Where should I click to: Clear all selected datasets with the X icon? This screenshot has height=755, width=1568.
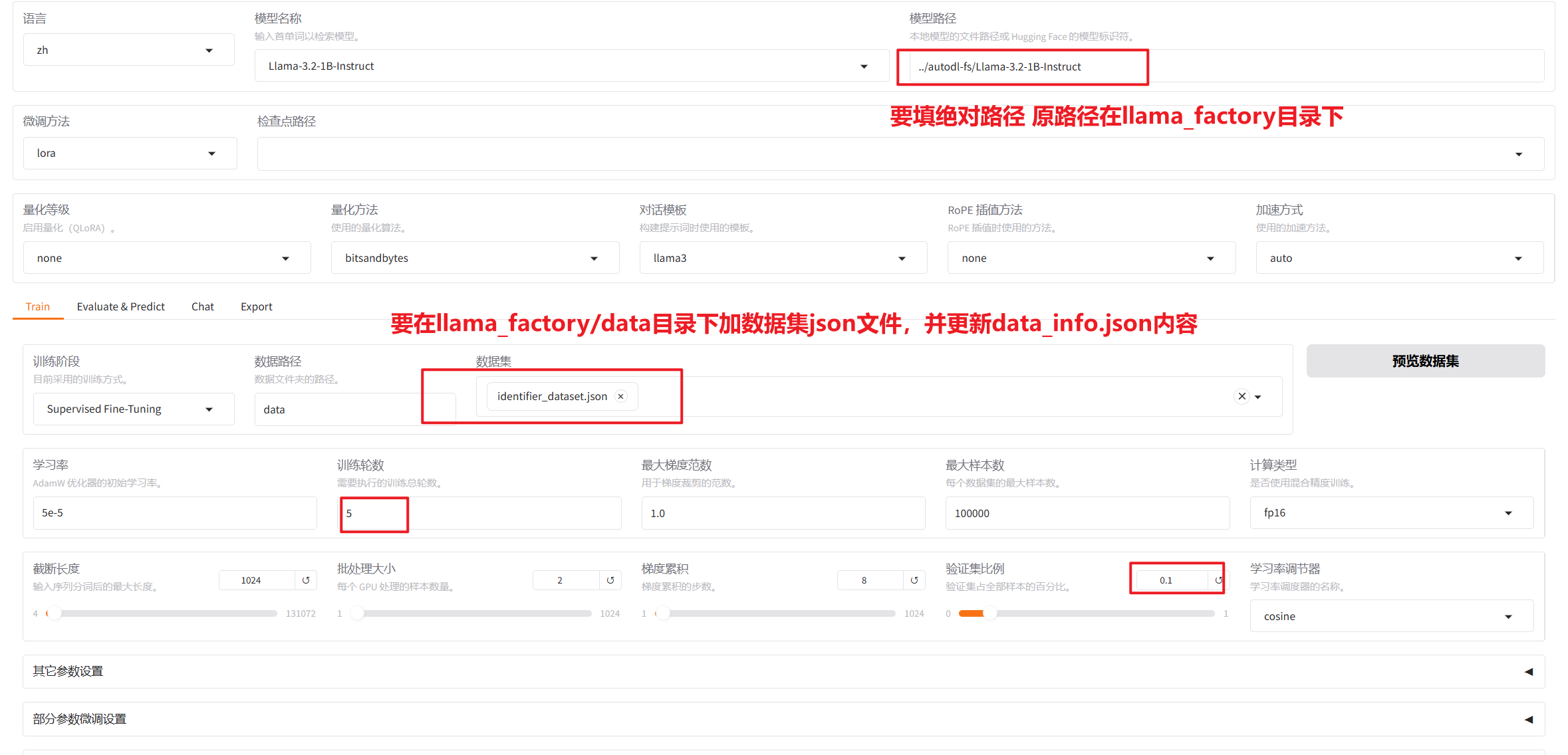coord(1241,395)
